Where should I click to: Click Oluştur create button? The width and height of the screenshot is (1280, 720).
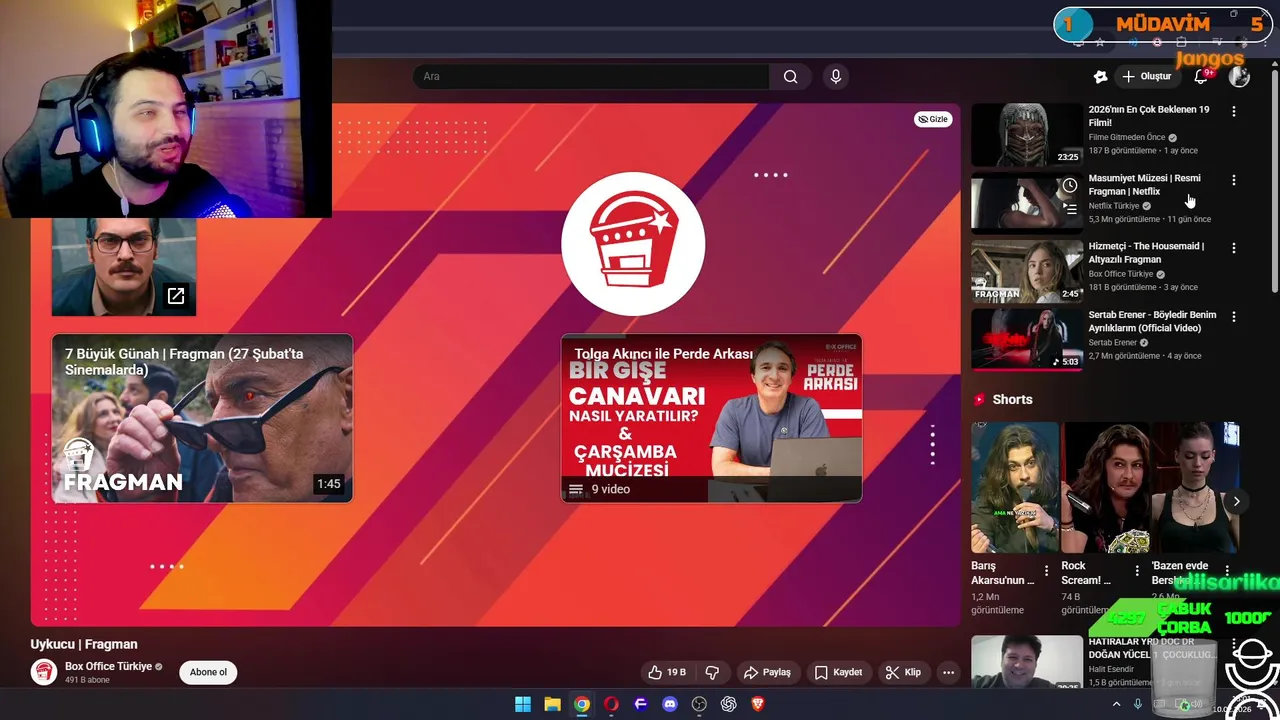1146,76
